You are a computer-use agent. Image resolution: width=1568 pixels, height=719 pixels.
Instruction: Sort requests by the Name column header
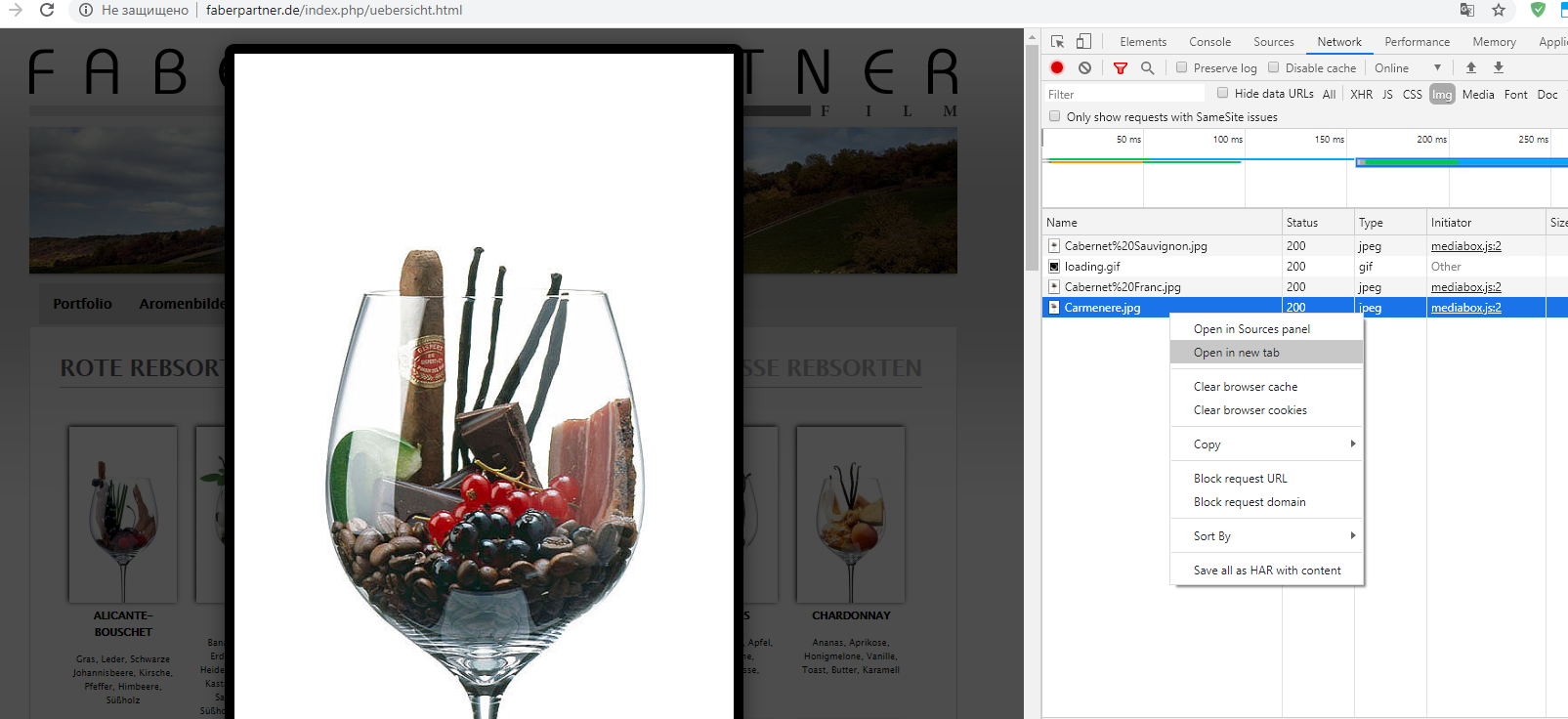click(x=1163, y=223)
